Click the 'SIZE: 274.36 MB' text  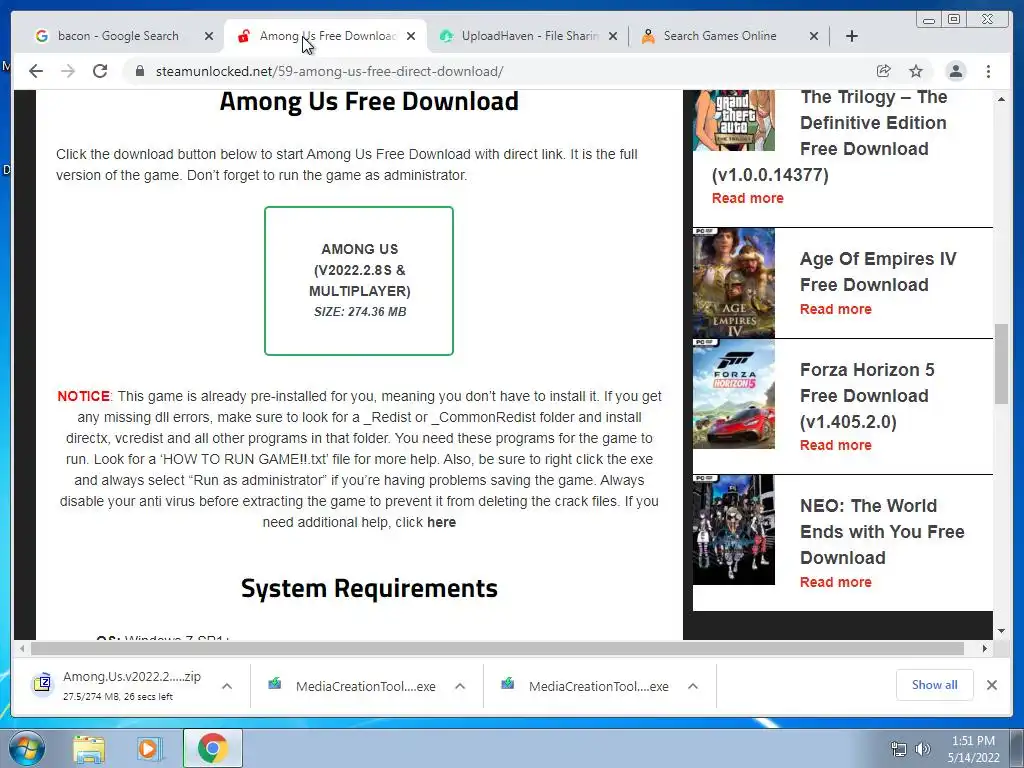(360, 312)
